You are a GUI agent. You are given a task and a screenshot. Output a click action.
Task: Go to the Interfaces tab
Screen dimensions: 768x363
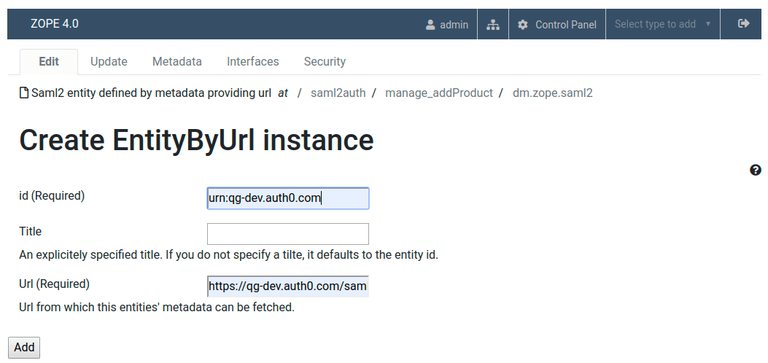[x=253, y=62]
